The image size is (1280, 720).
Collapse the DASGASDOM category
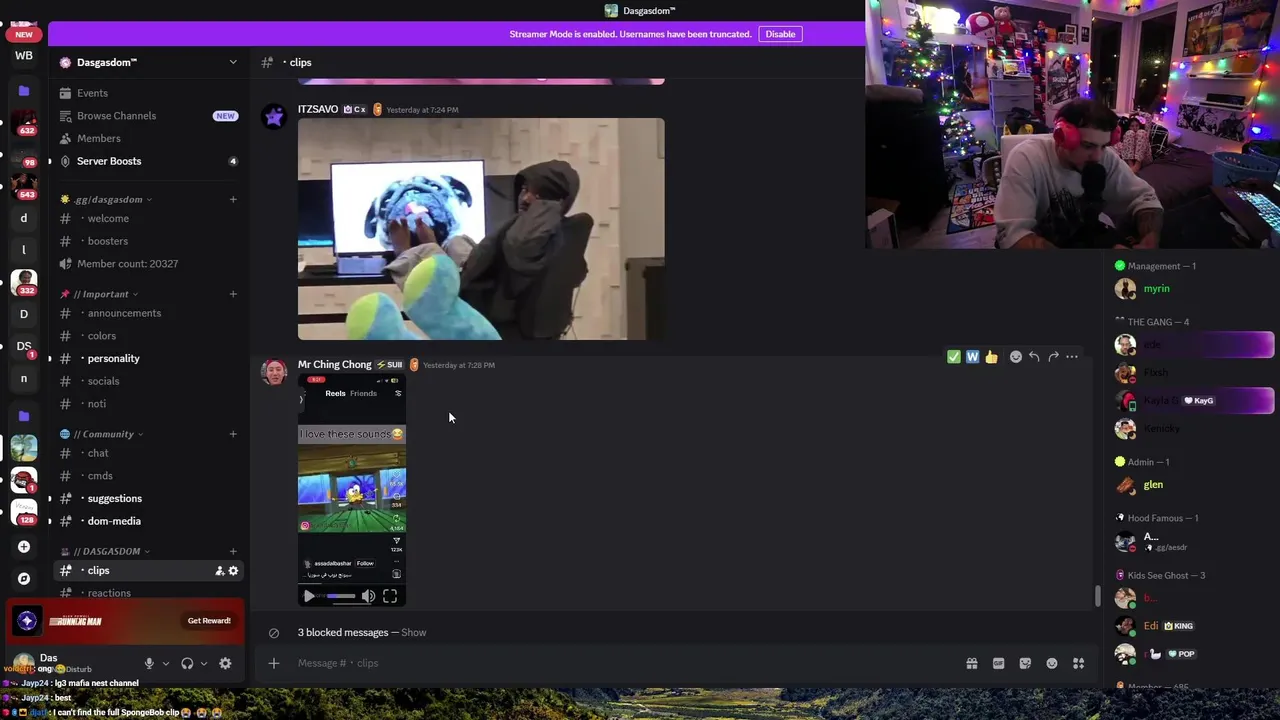tap(105, 551)
